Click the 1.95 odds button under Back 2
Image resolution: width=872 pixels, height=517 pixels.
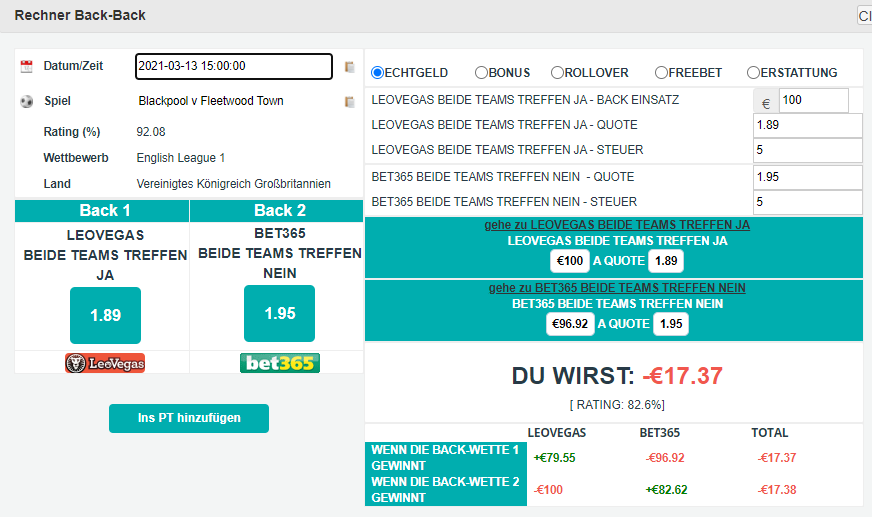point(279,314)
